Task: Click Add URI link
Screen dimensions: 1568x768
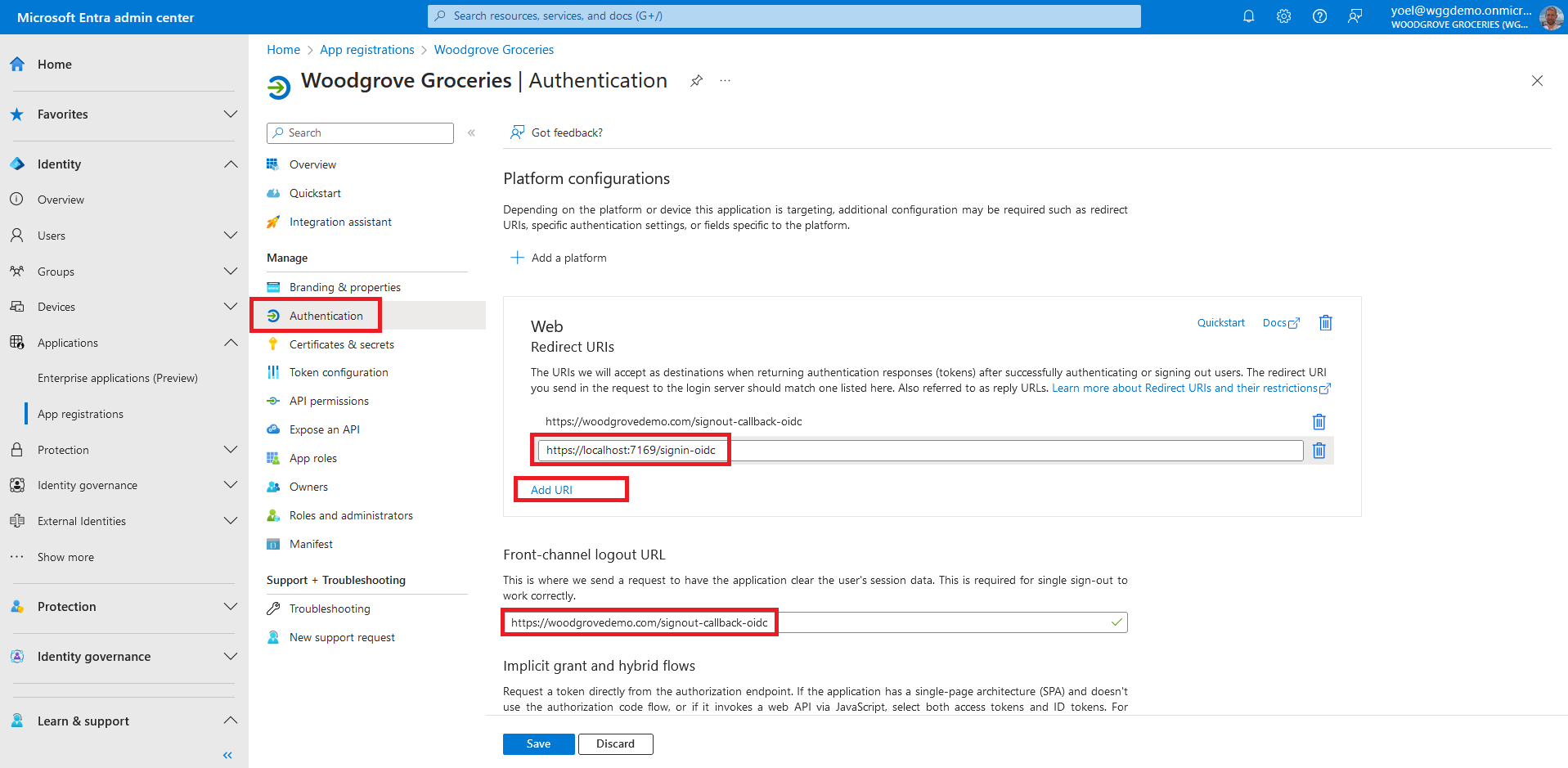Action: (x=551, y=490)
